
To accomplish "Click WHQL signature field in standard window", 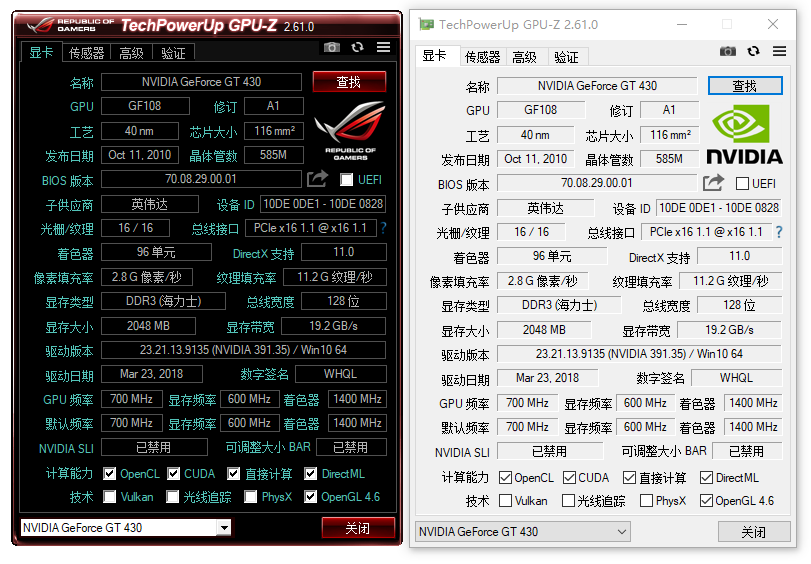I will 737,378.
